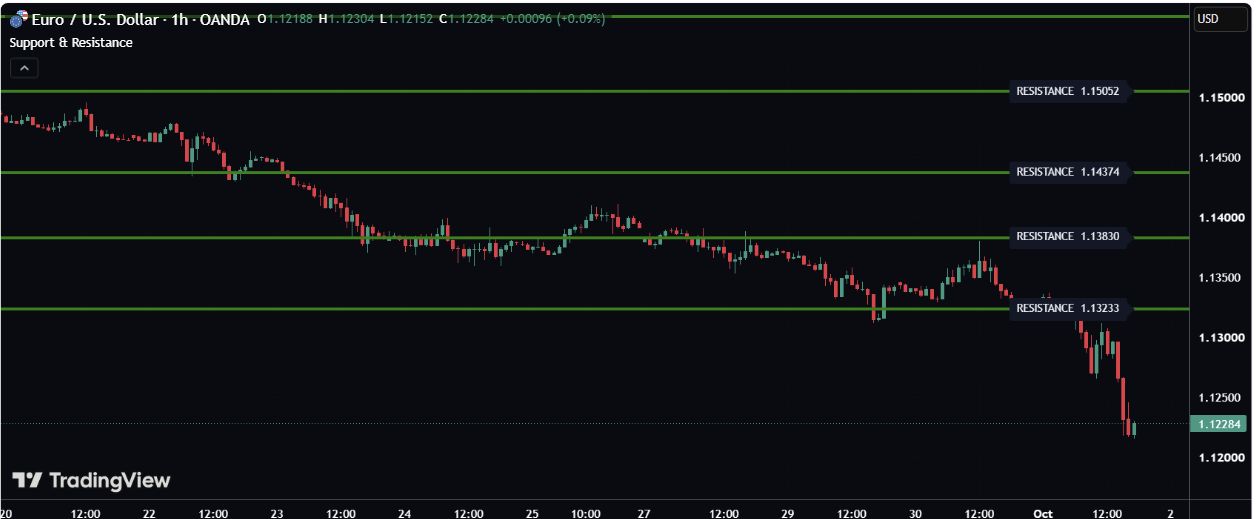
Task: Click the close value C1.12284 in the header
Action: click(466, 19)
